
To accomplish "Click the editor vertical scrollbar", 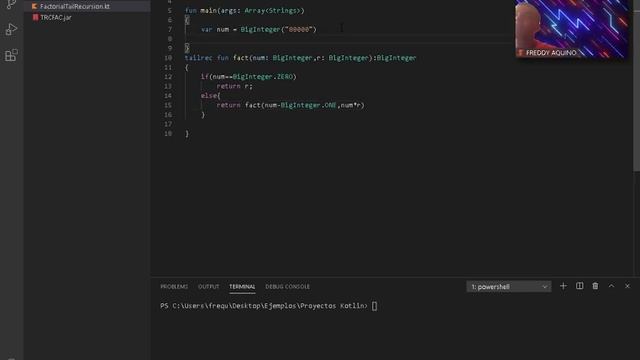I will click(636, 86).
